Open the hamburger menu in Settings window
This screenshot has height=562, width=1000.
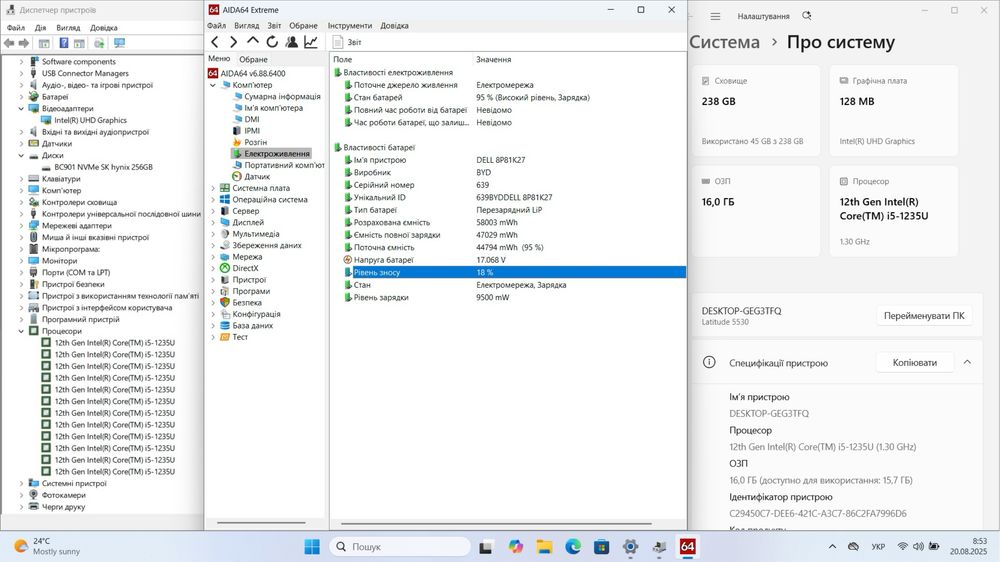715,16
